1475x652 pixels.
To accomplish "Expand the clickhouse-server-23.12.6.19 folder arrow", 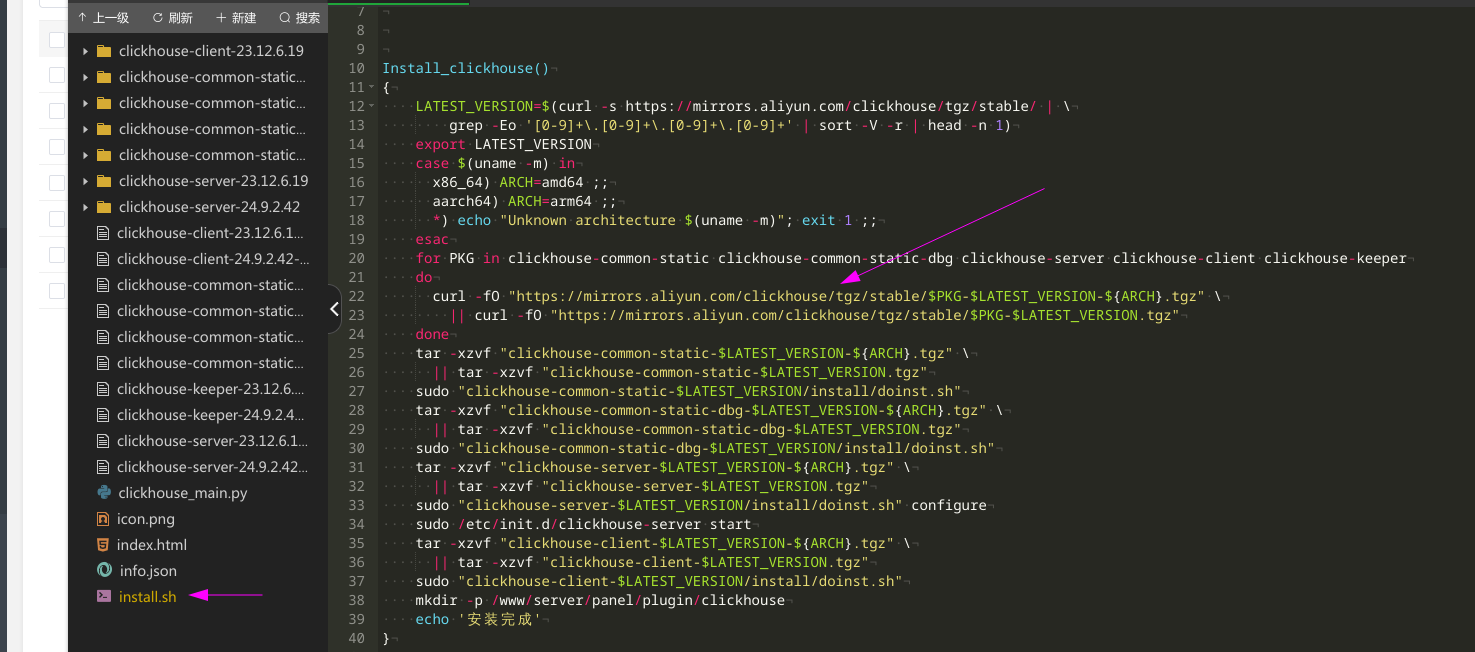I will pyautogui.click(x=86, y=181).
